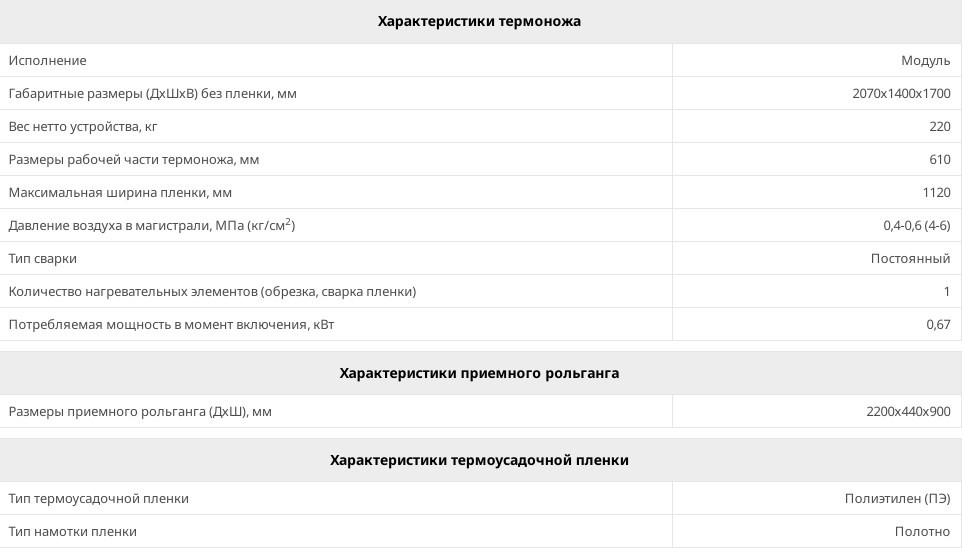Click the "Характеристики термоножа" section header
The image size is (963, 556).
click(x=479, y=21)
